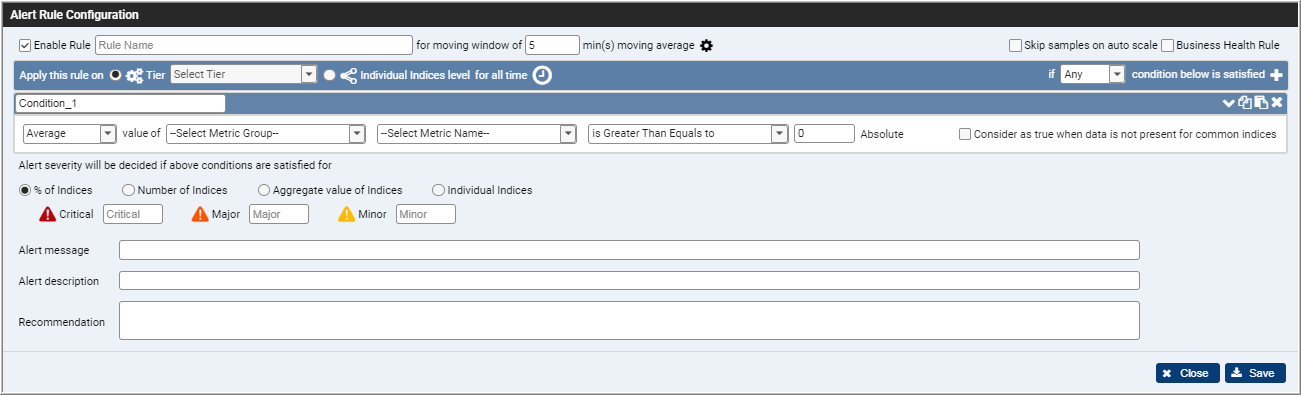The height and width of the screenshot is (395, 1301).
Task: Open moving average settings gear icon
Action: tap(706, 46)
